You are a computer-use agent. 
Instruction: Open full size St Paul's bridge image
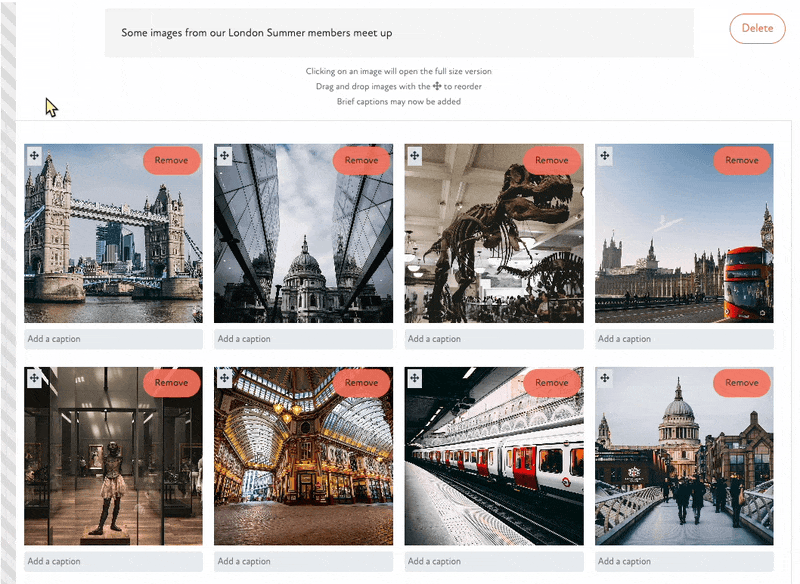point(684,470)
